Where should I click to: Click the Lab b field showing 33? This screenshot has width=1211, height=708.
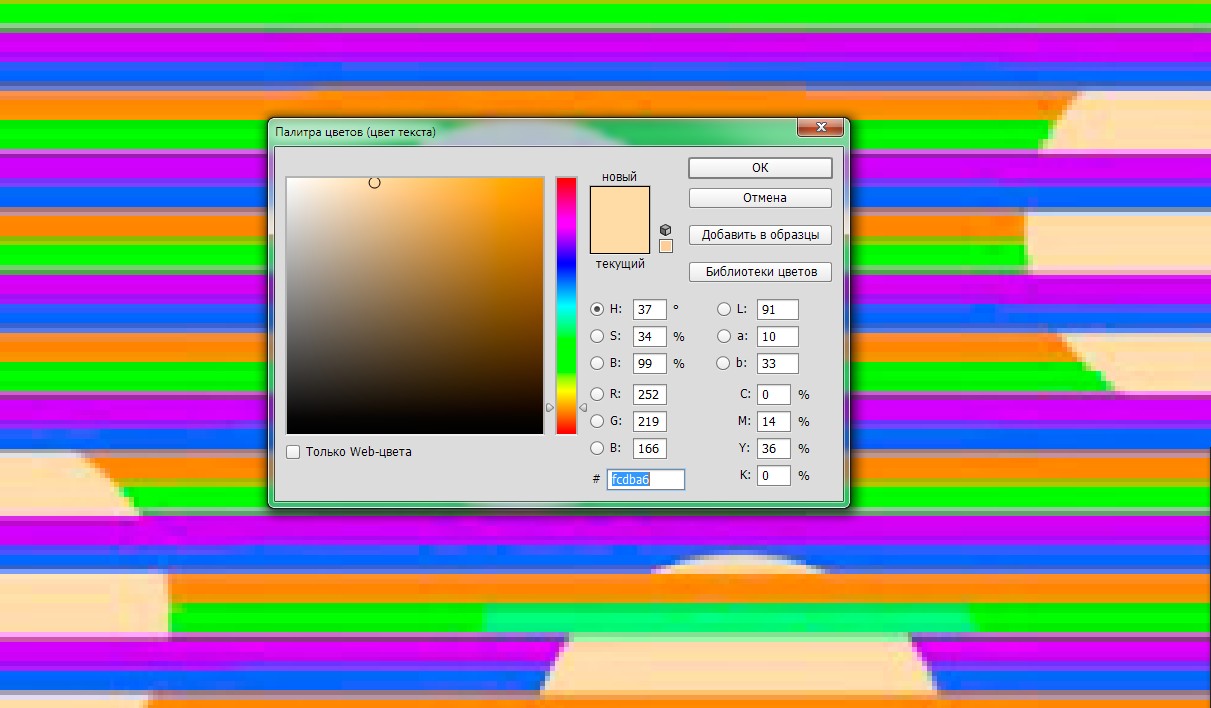click(778, 363)
